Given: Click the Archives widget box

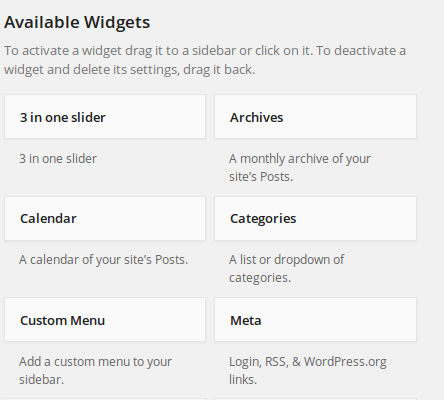Looking at the screenshot, I should point(315,117).
